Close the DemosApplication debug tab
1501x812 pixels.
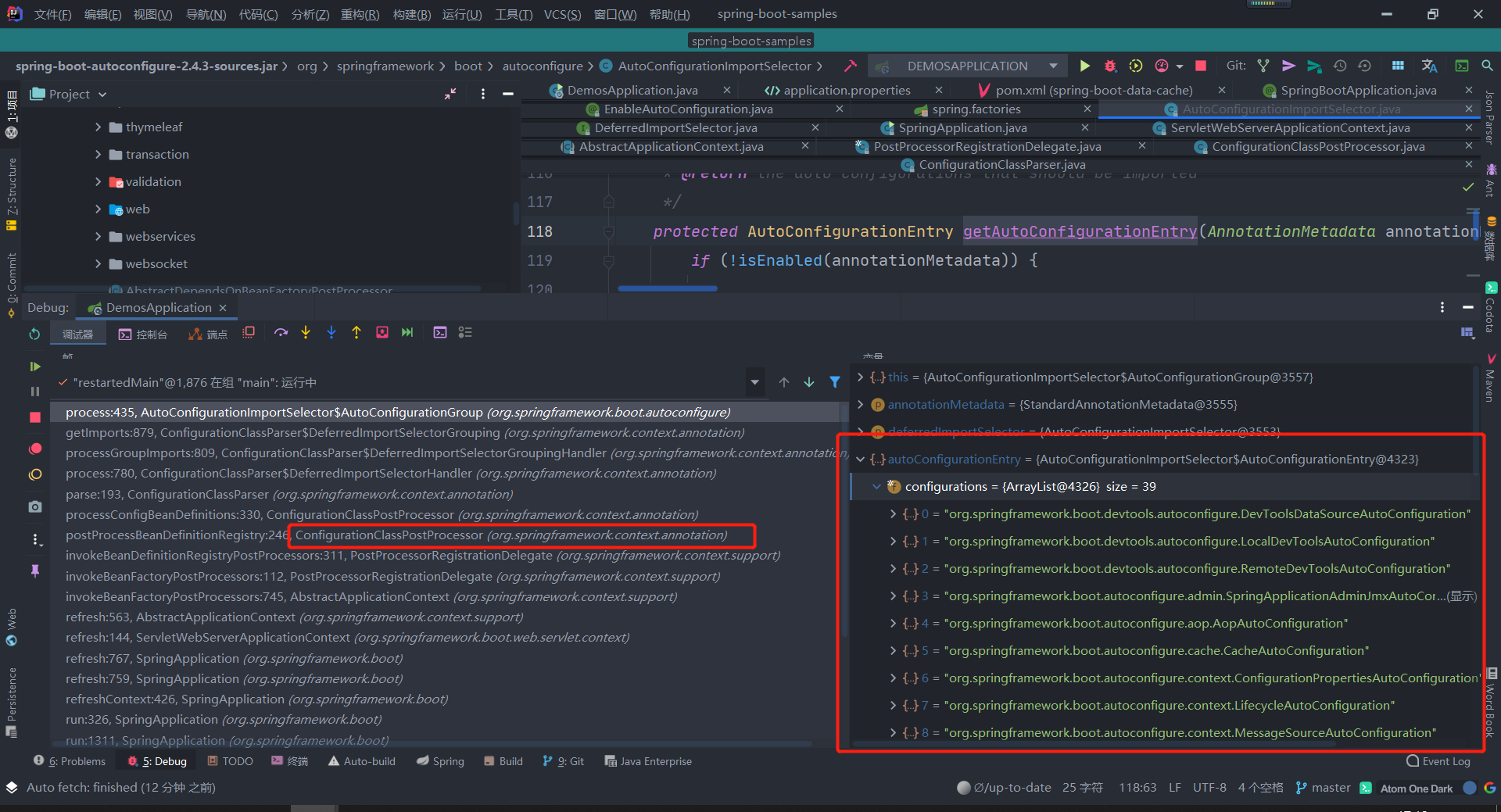(223, 308)
